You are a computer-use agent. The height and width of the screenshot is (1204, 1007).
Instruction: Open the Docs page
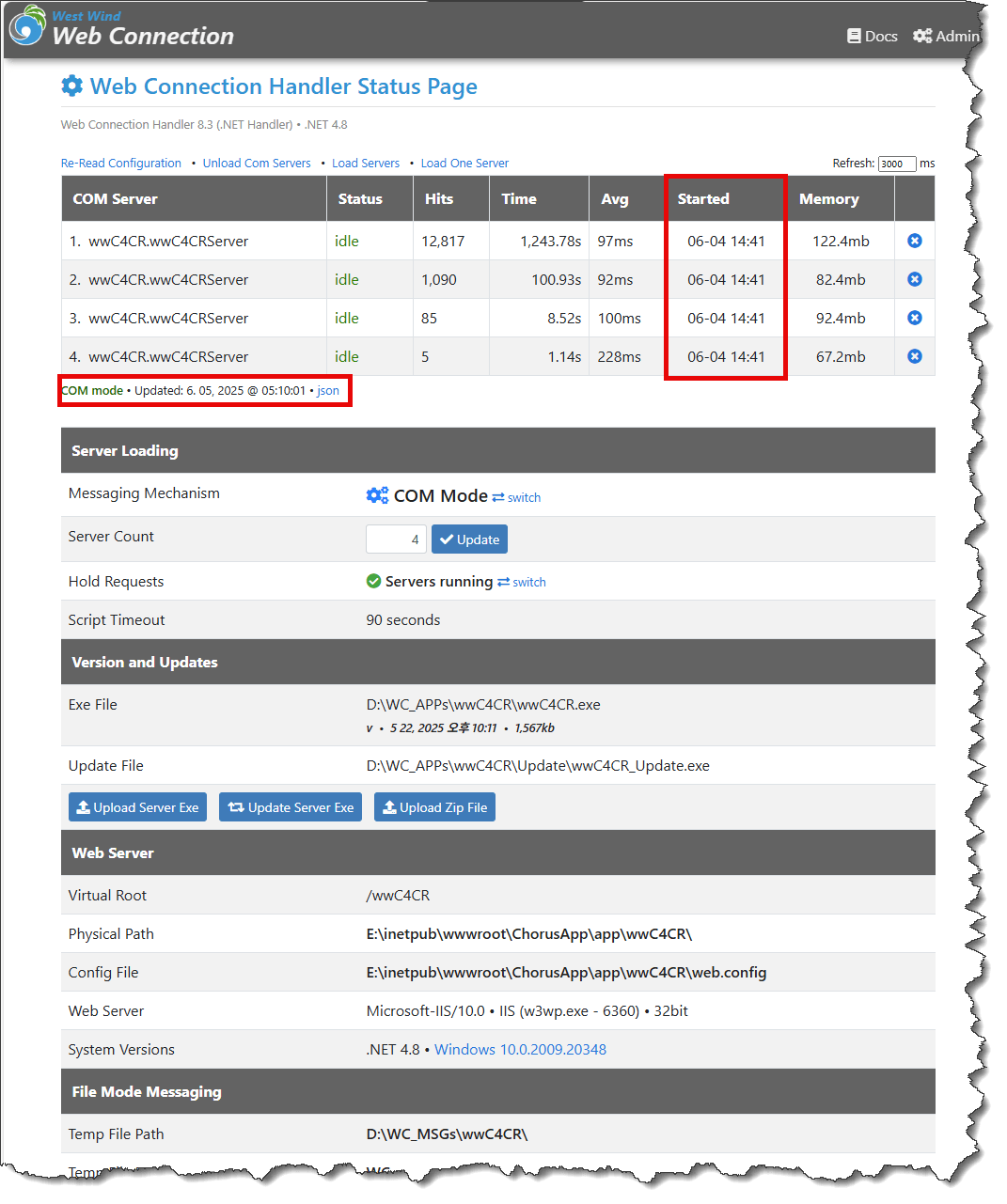coord(872,36)
